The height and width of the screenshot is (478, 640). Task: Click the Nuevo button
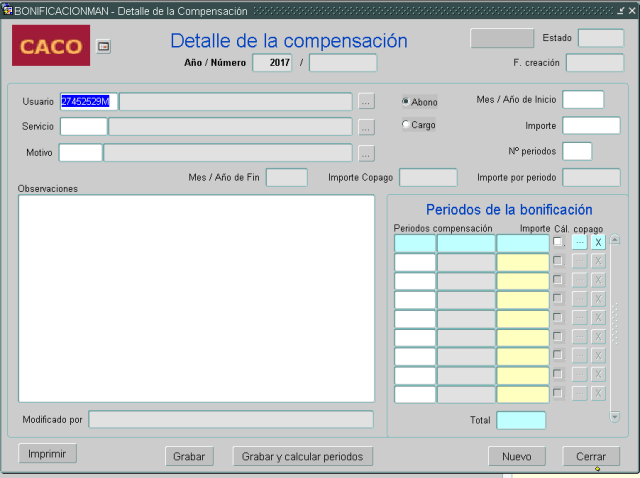point(517,456)
